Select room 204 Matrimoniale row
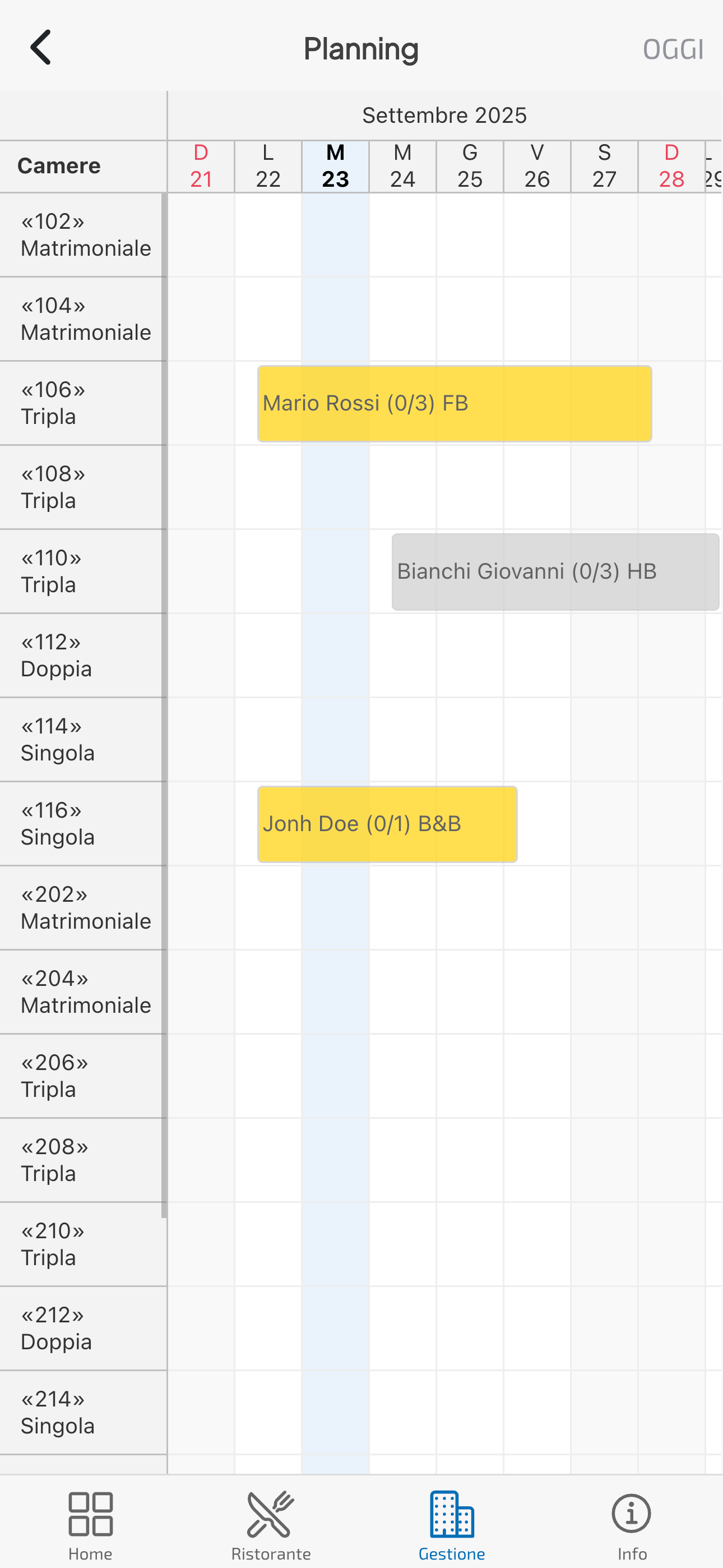 click(83, 991)
